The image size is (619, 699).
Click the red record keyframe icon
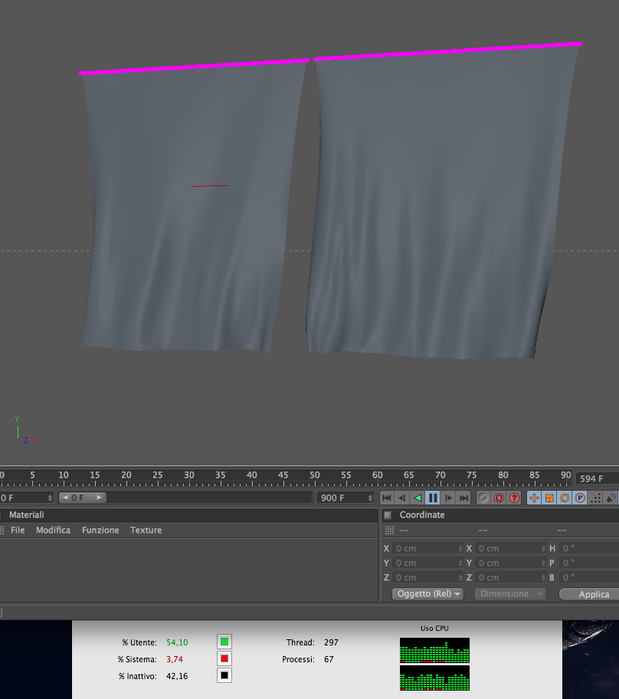point(499,498)
